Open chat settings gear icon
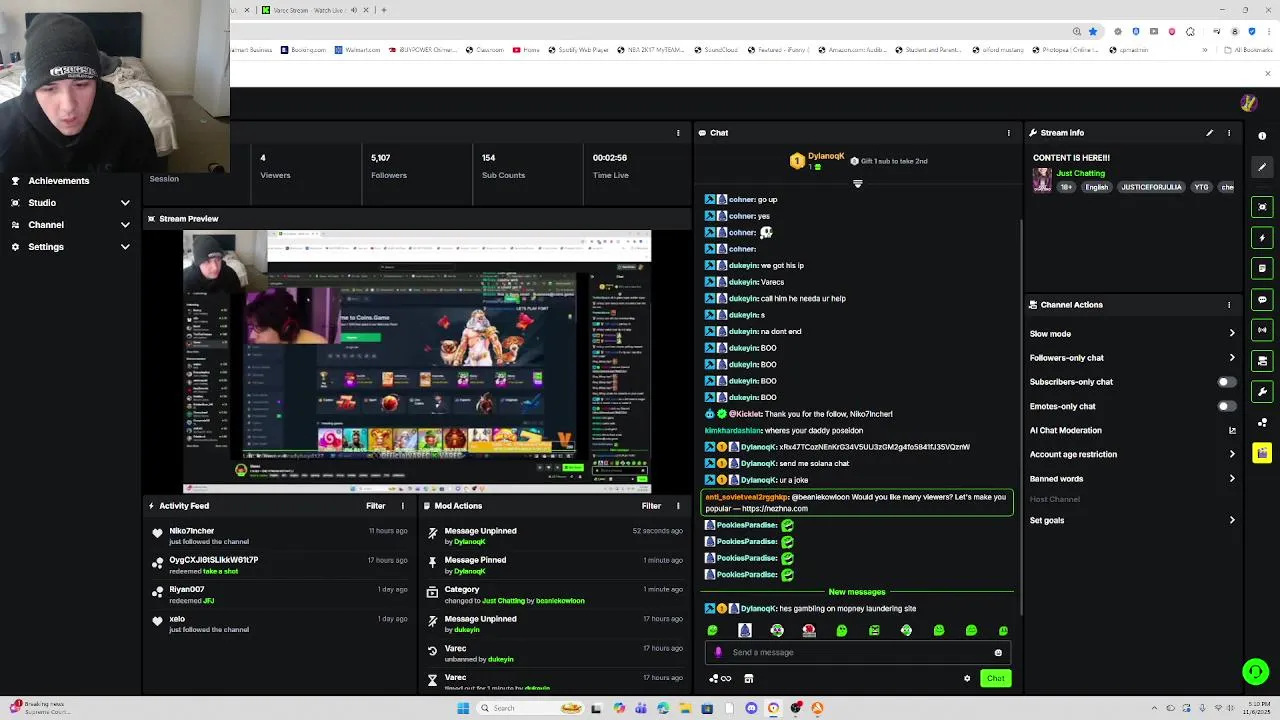Screen dimensions: 1280x720 click(x=967, y=679)
